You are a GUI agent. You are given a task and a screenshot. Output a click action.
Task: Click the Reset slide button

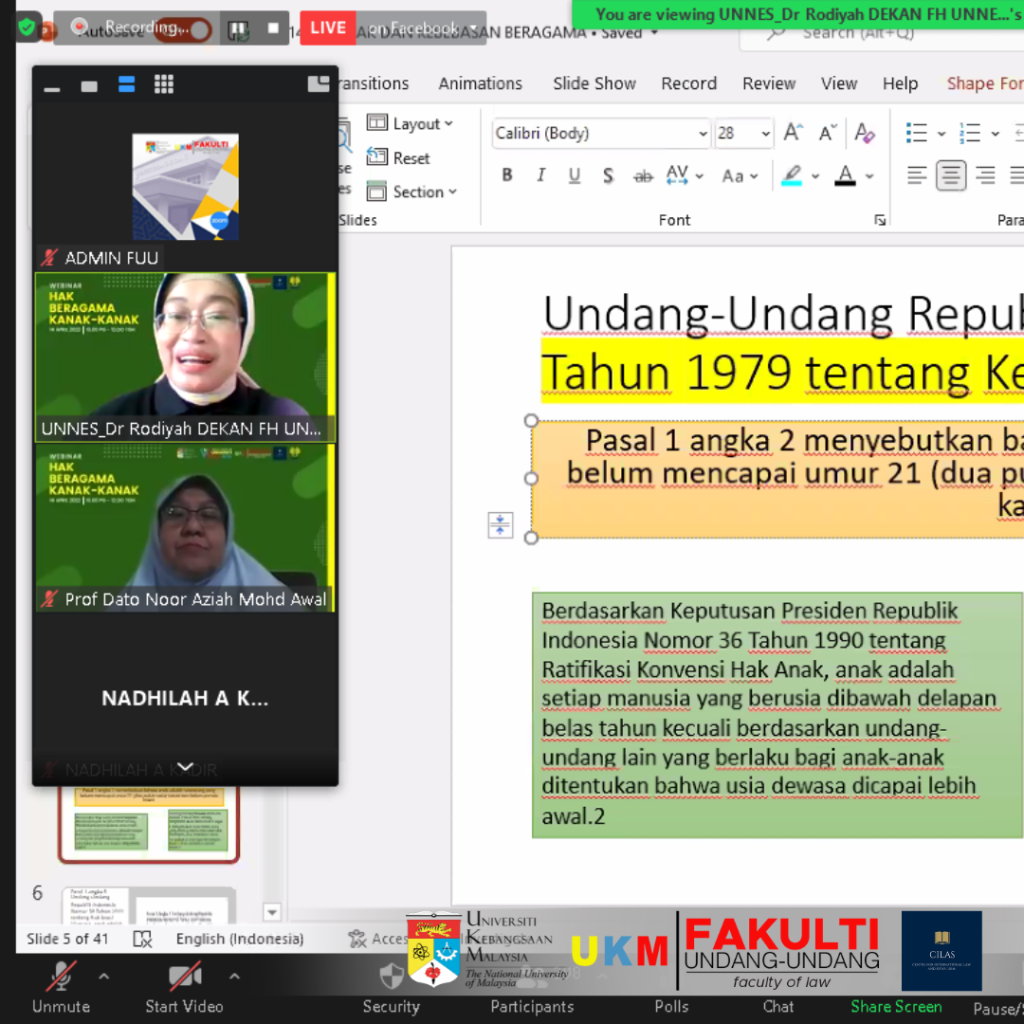[x=399, y=158]
